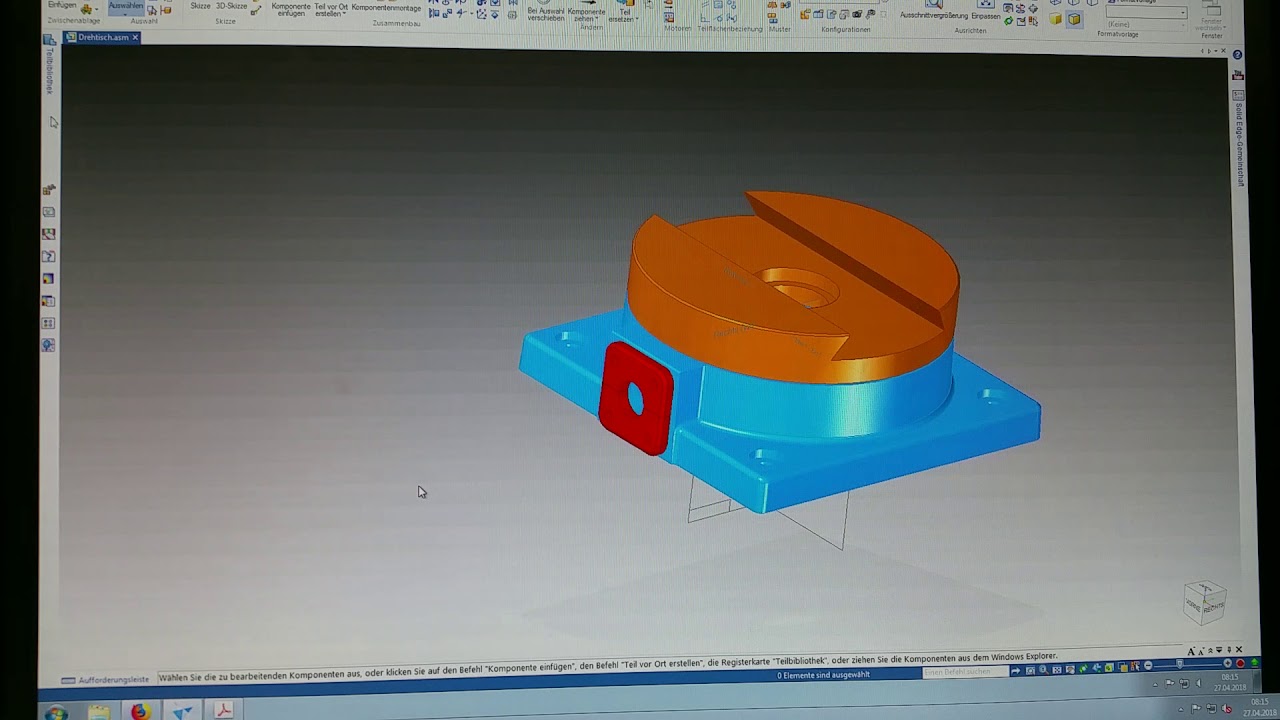
Task: Close the Drehtisch.asm document tab
Action: click(135, 38)
